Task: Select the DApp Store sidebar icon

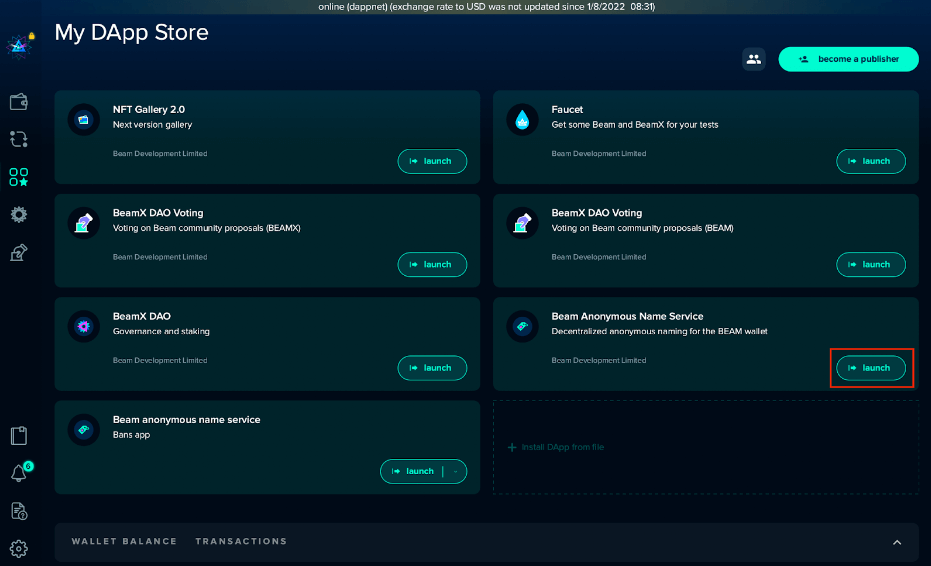Action: [x=18, y=177]
